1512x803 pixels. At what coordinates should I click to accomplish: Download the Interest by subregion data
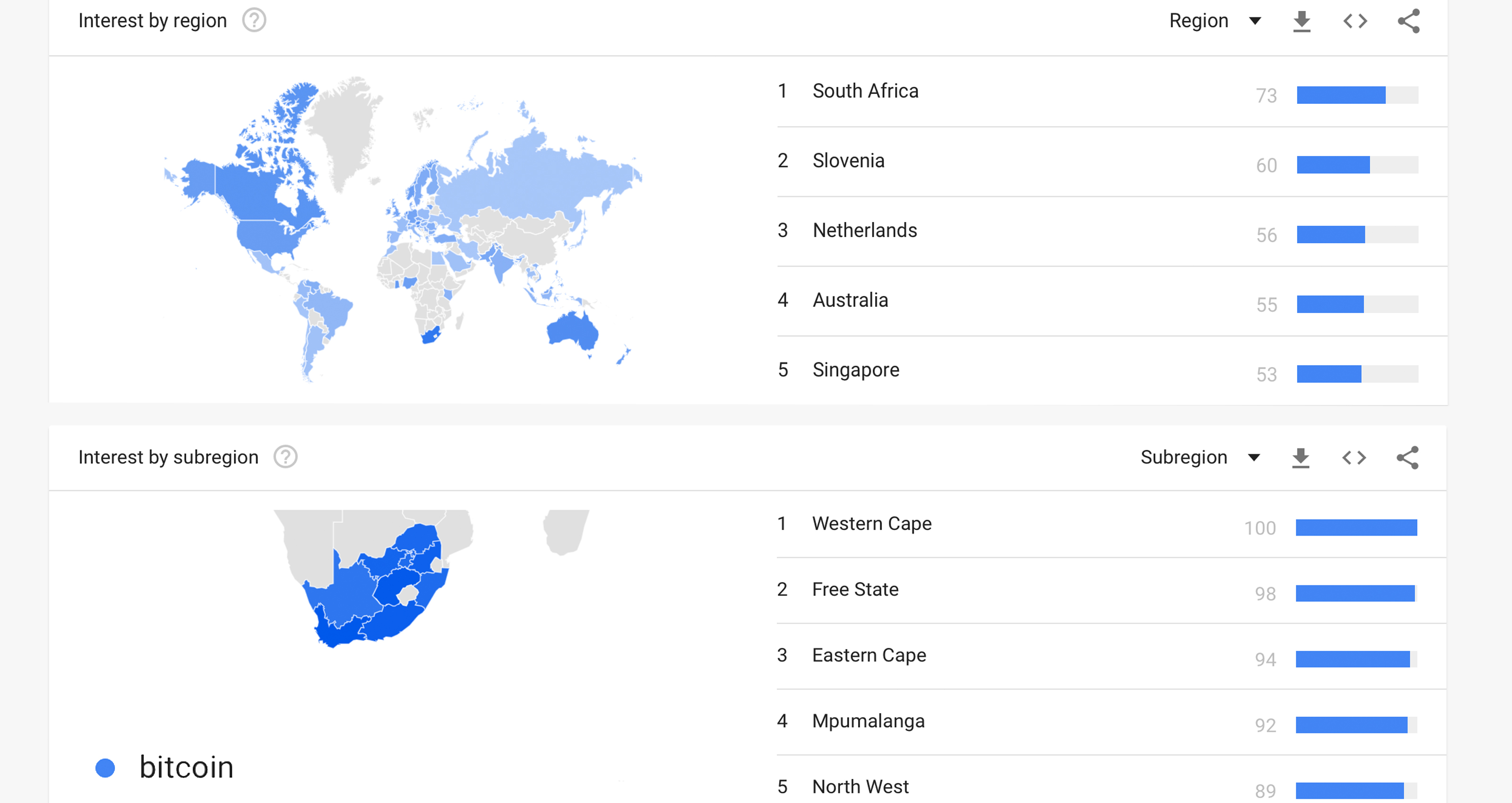click(x=1300, y=458)
